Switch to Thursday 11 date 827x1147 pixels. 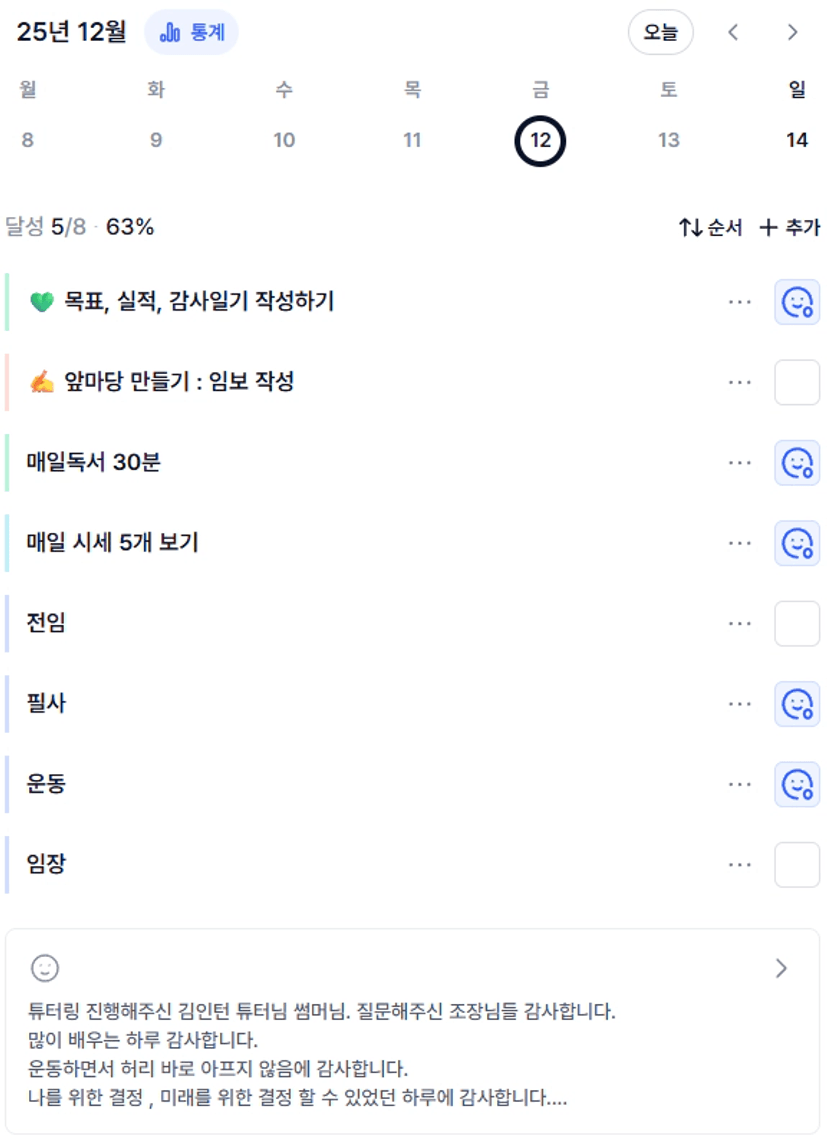pyautogui.click(x=412, y=140)
